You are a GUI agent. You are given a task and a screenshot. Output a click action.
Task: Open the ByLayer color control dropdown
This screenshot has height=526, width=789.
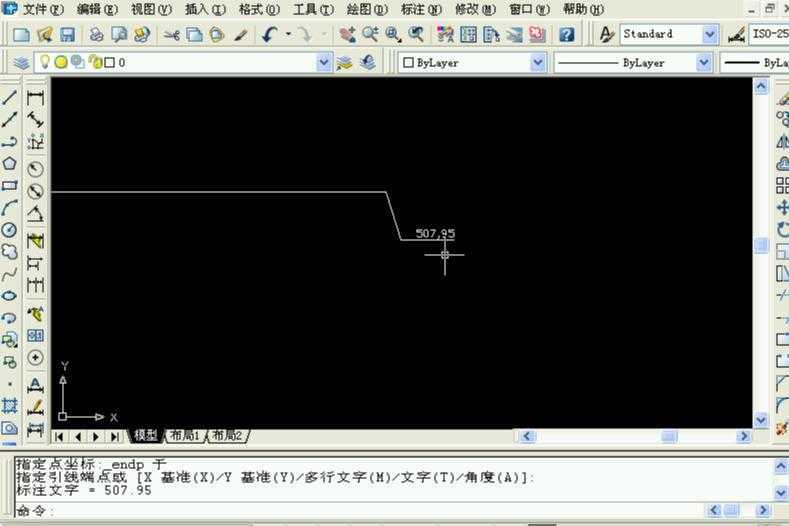[x=537, y=62]
